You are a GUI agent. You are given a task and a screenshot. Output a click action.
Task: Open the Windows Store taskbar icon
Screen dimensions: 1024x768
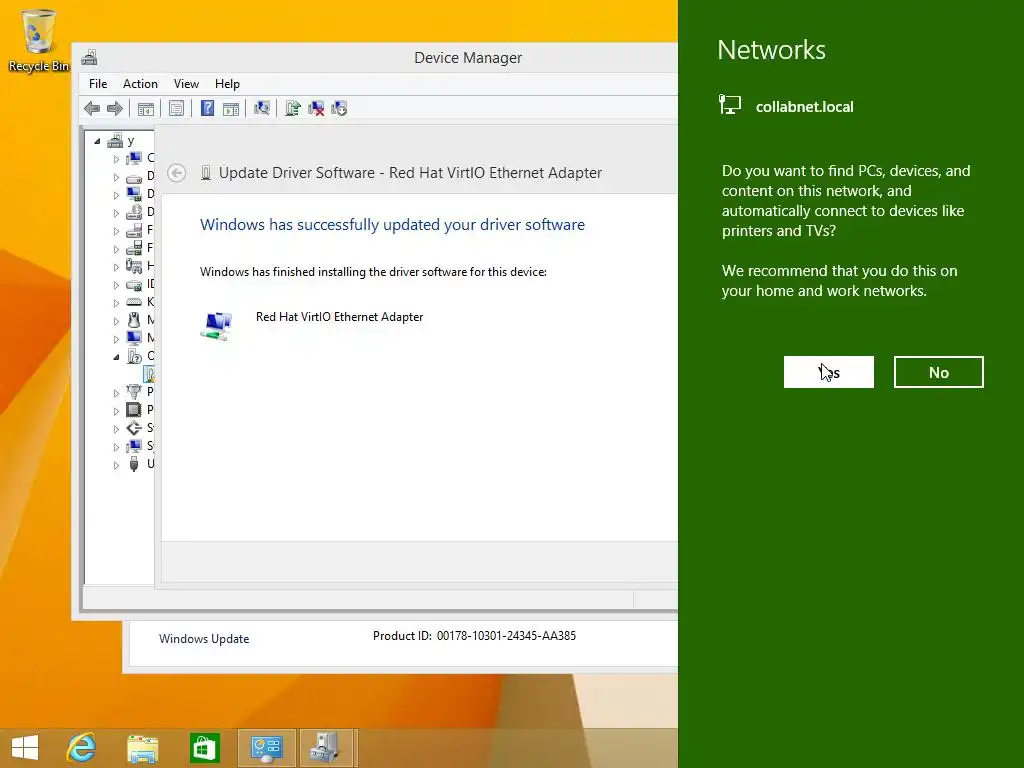tap(204, 748)
